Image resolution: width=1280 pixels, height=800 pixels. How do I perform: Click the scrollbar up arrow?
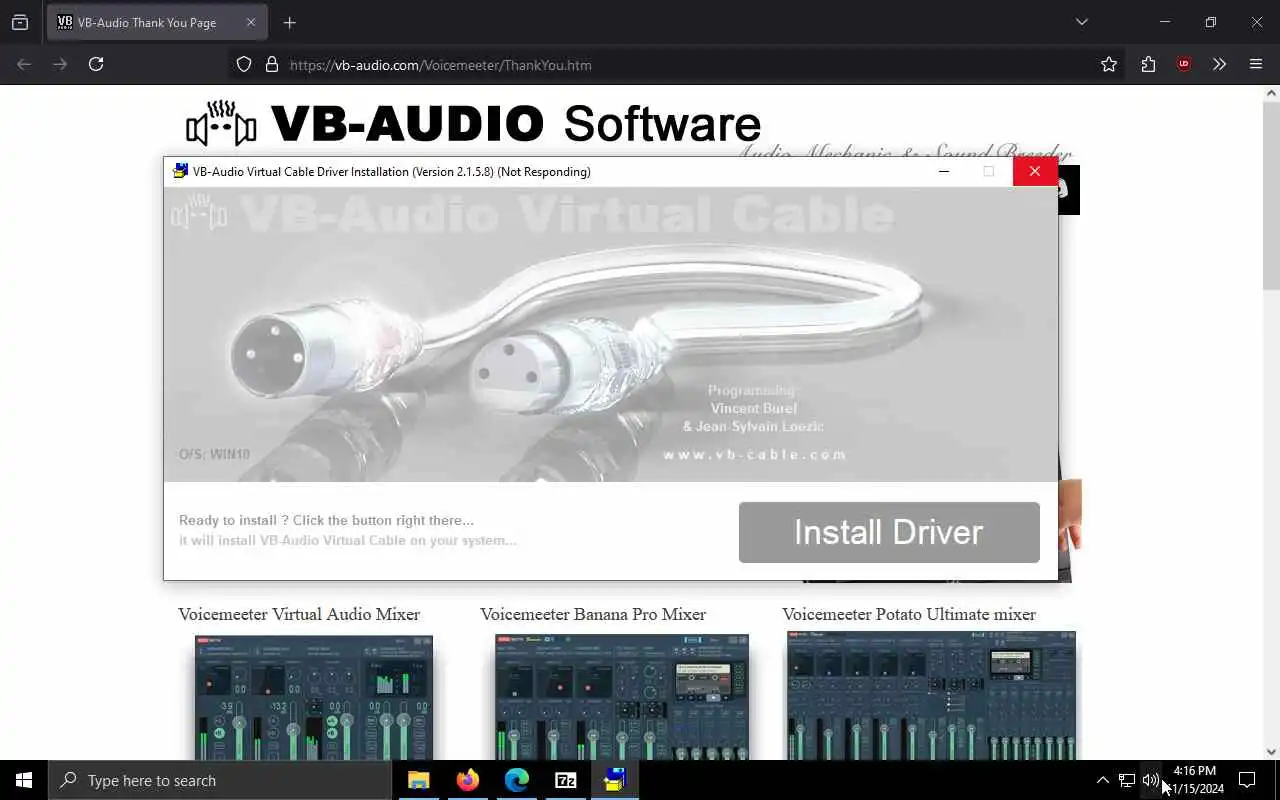click(1271, 93)
